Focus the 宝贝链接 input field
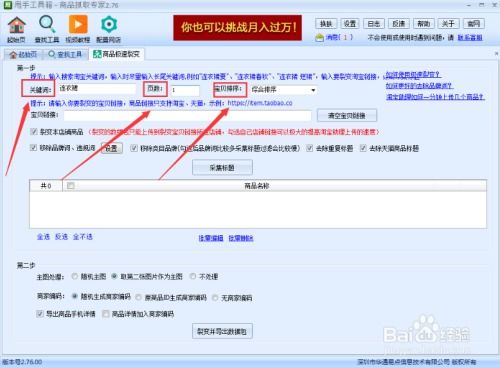The width and height of the screenshot is (500, 368). [x=188, y=115]
